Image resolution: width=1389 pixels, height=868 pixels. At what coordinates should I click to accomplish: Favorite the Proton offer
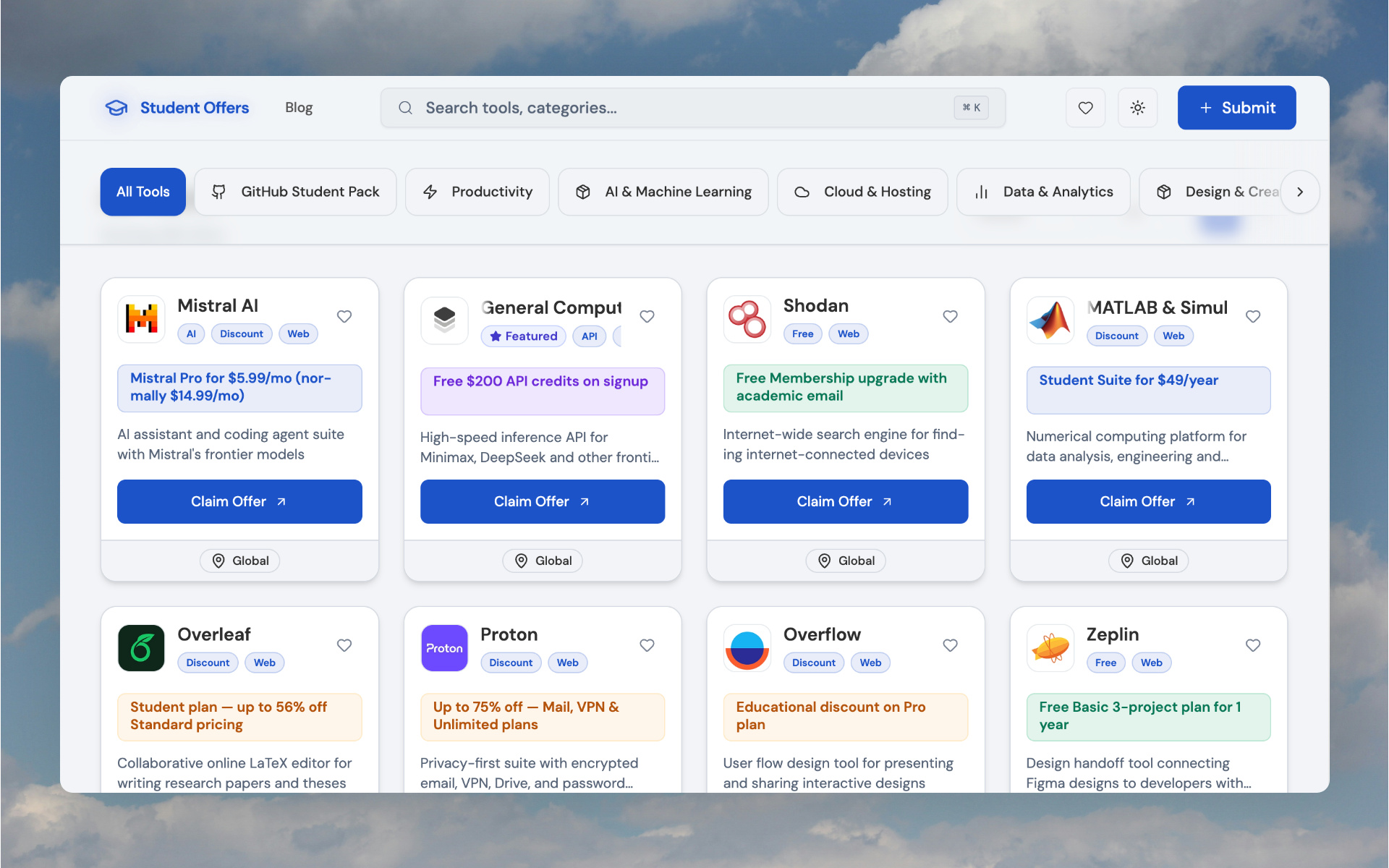click(647, 645)
